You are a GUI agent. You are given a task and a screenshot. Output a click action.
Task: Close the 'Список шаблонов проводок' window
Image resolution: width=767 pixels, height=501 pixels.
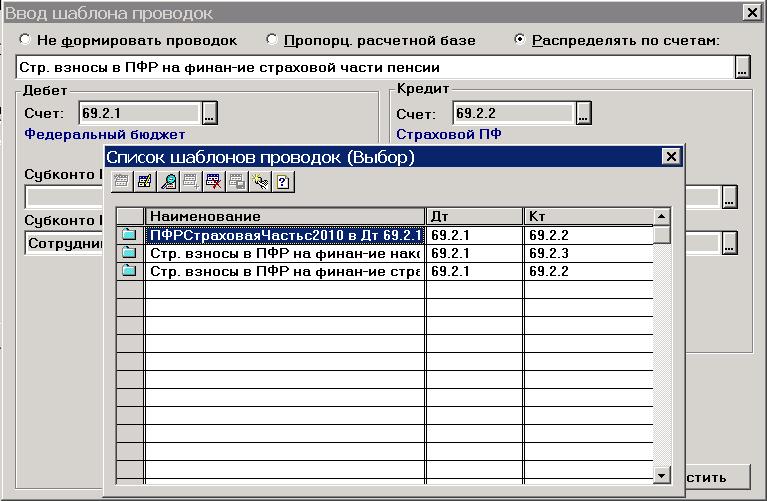pos(671,157)
